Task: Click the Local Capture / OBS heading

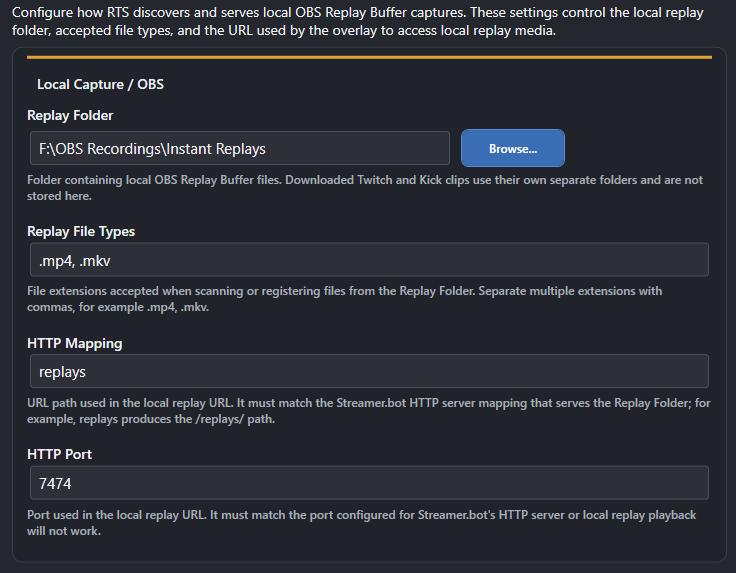Action: coord(100,84)
